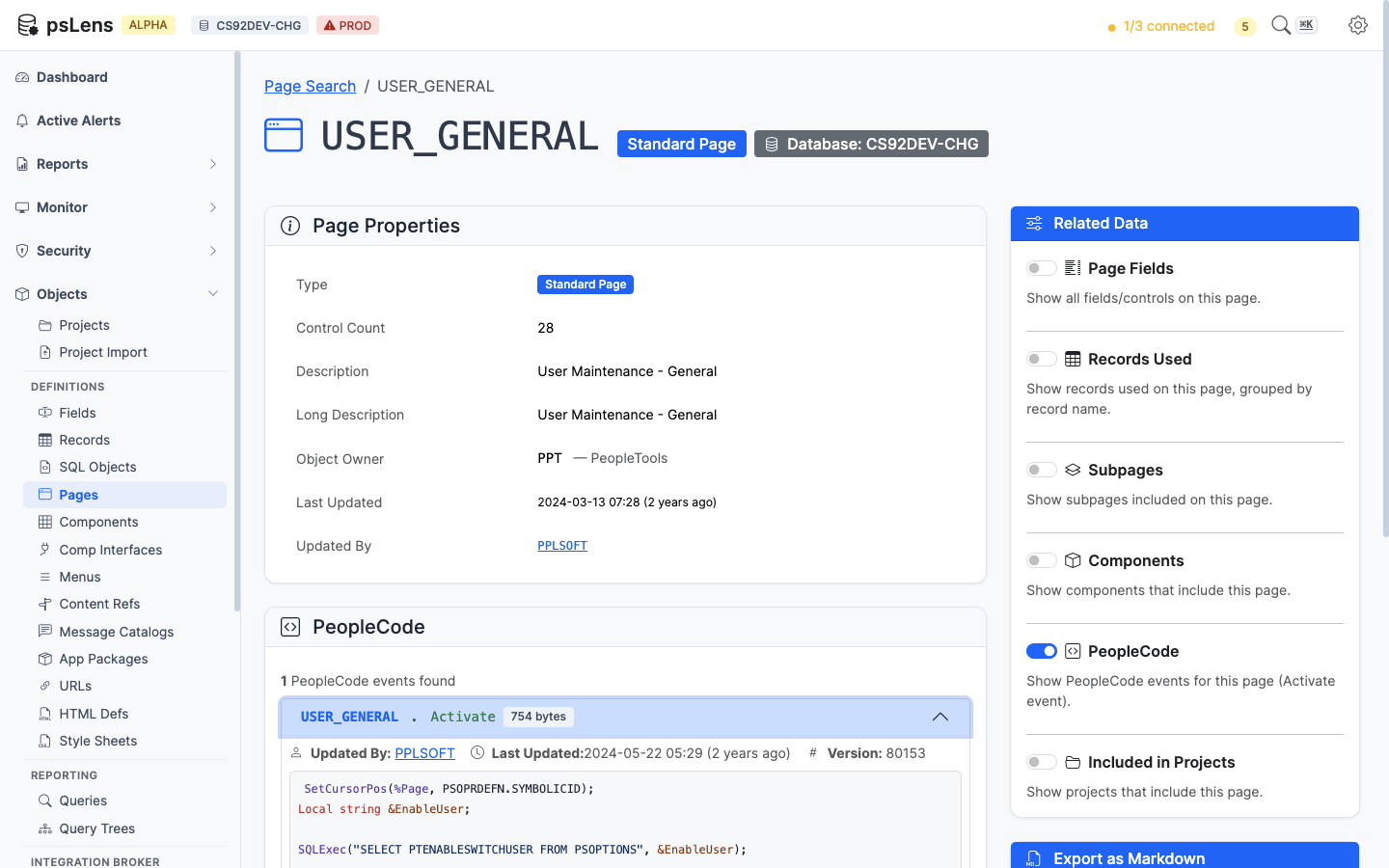
Task: Click the info icon in Page Properties header
Action: click(x=290, y=226)
